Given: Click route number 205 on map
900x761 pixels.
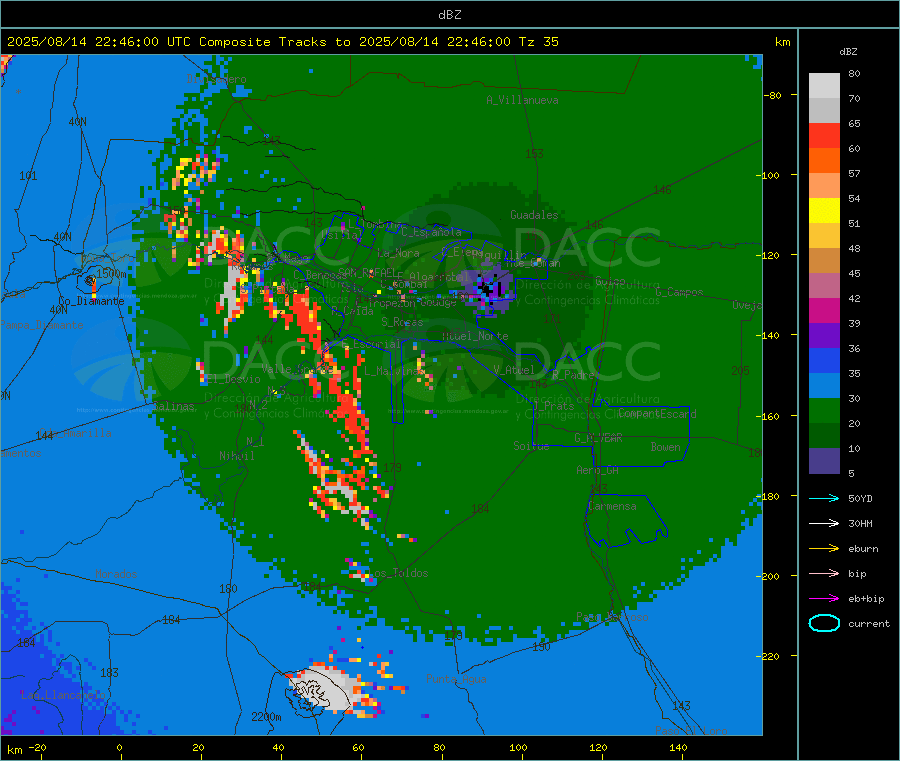Looking at the screenshot, I should pyautogui.click(x=740, y=371).
